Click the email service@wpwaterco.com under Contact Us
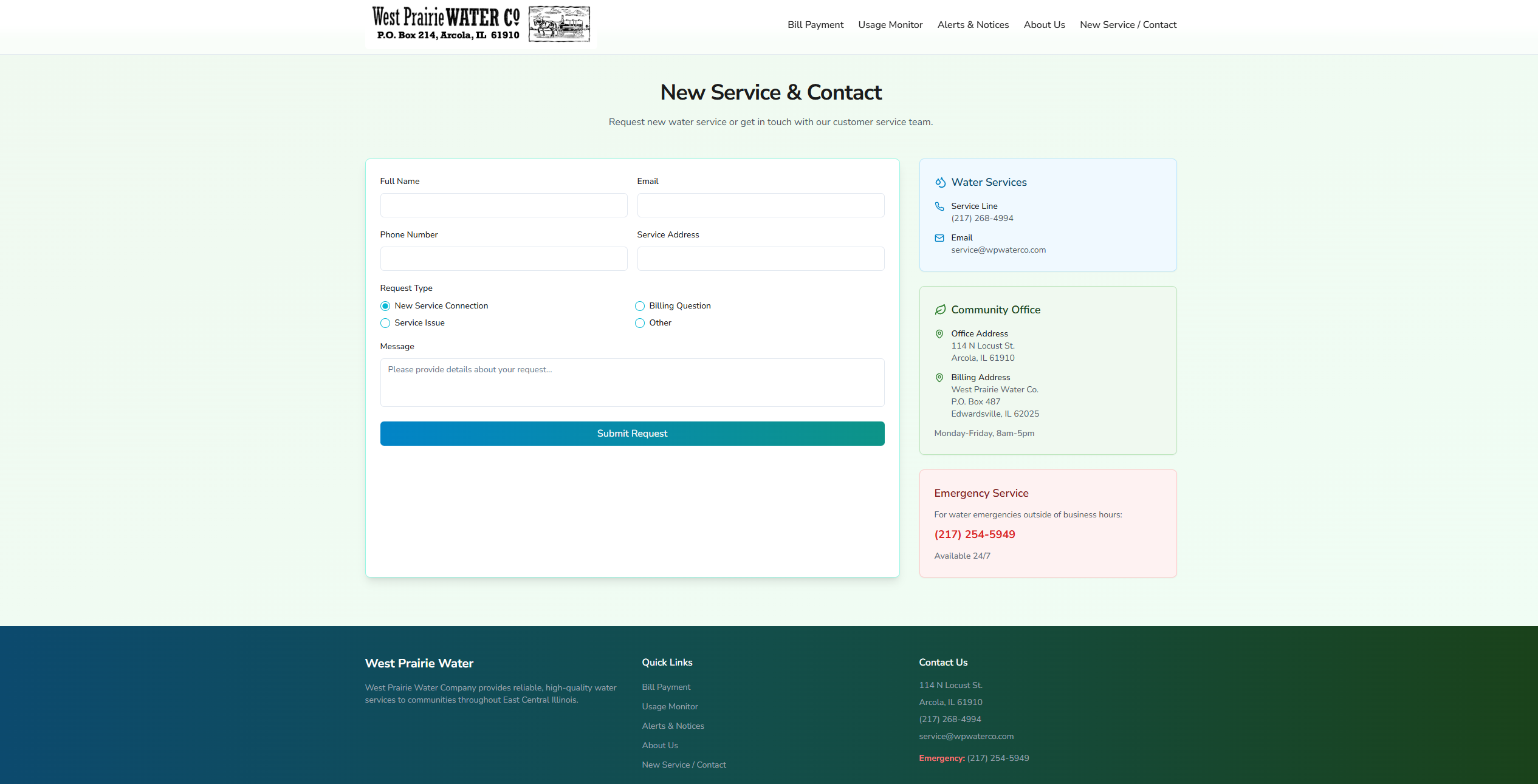 click(x=966, y=736)
